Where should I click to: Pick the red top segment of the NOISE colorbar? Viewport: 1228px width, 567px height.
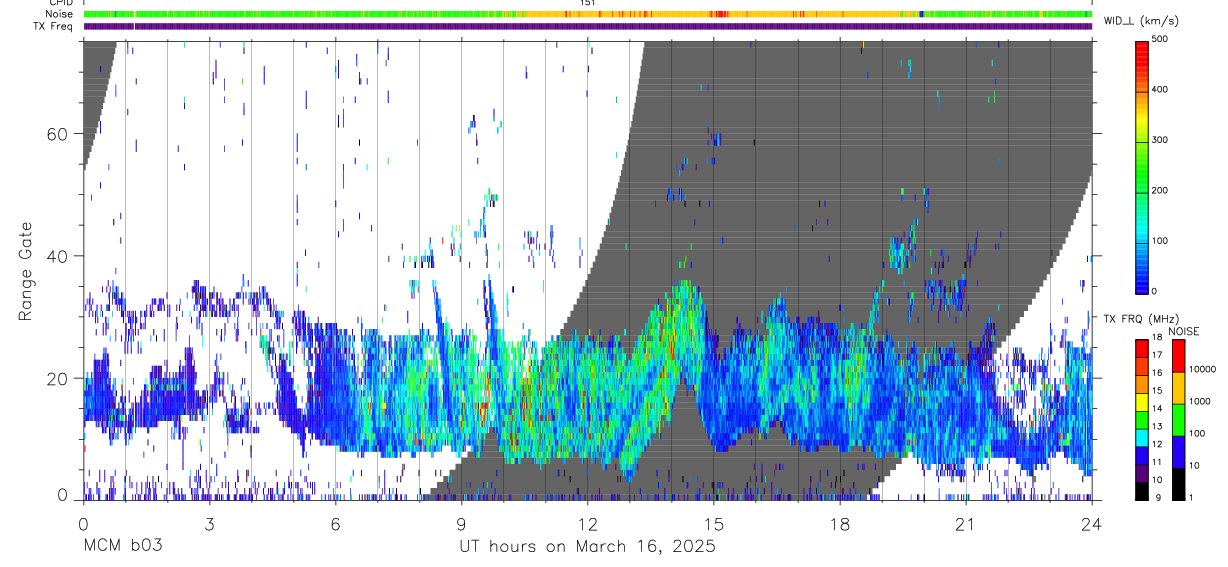(1178, 356)
